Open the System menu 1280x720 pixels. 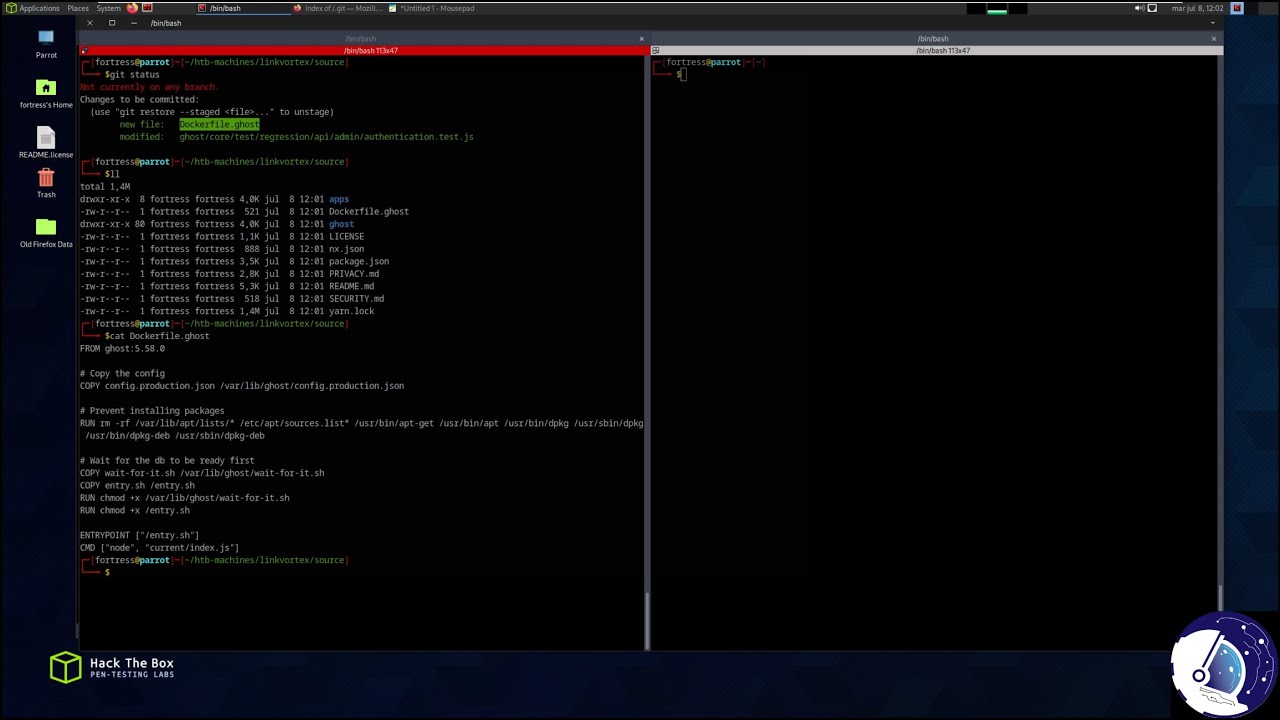(x=109, y=8)
